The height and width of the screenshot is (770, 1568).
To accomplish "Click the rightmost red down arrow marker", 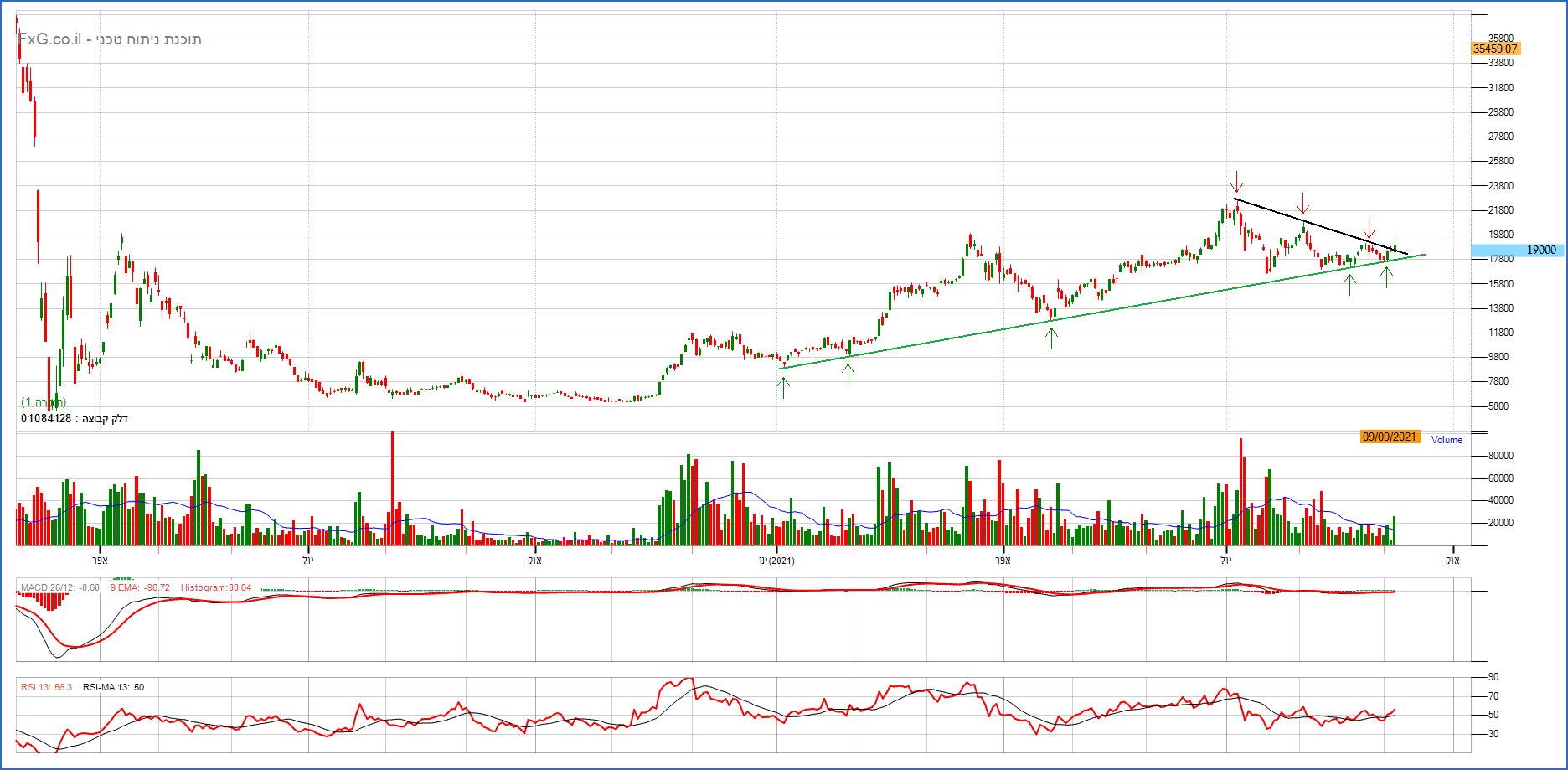I will point(1369,228).
